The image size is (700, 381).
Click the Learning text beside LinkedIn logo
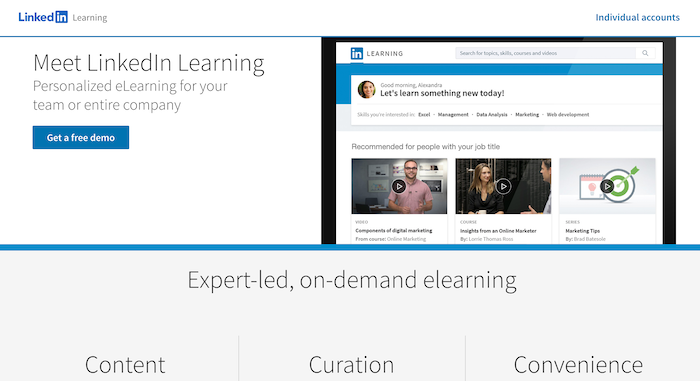click(90, 18)
